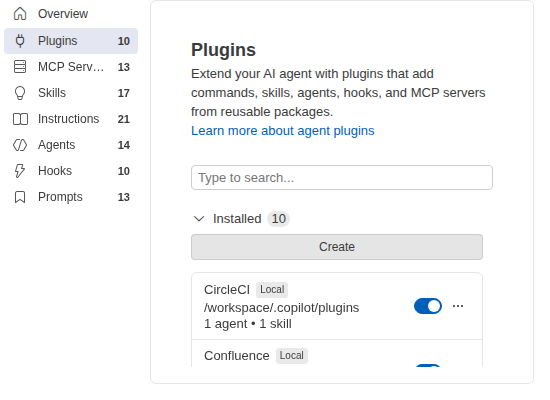The width and height of the screenshot is (550, 400).
Task: Collapse the Installed section chevron
Action: 199,219
